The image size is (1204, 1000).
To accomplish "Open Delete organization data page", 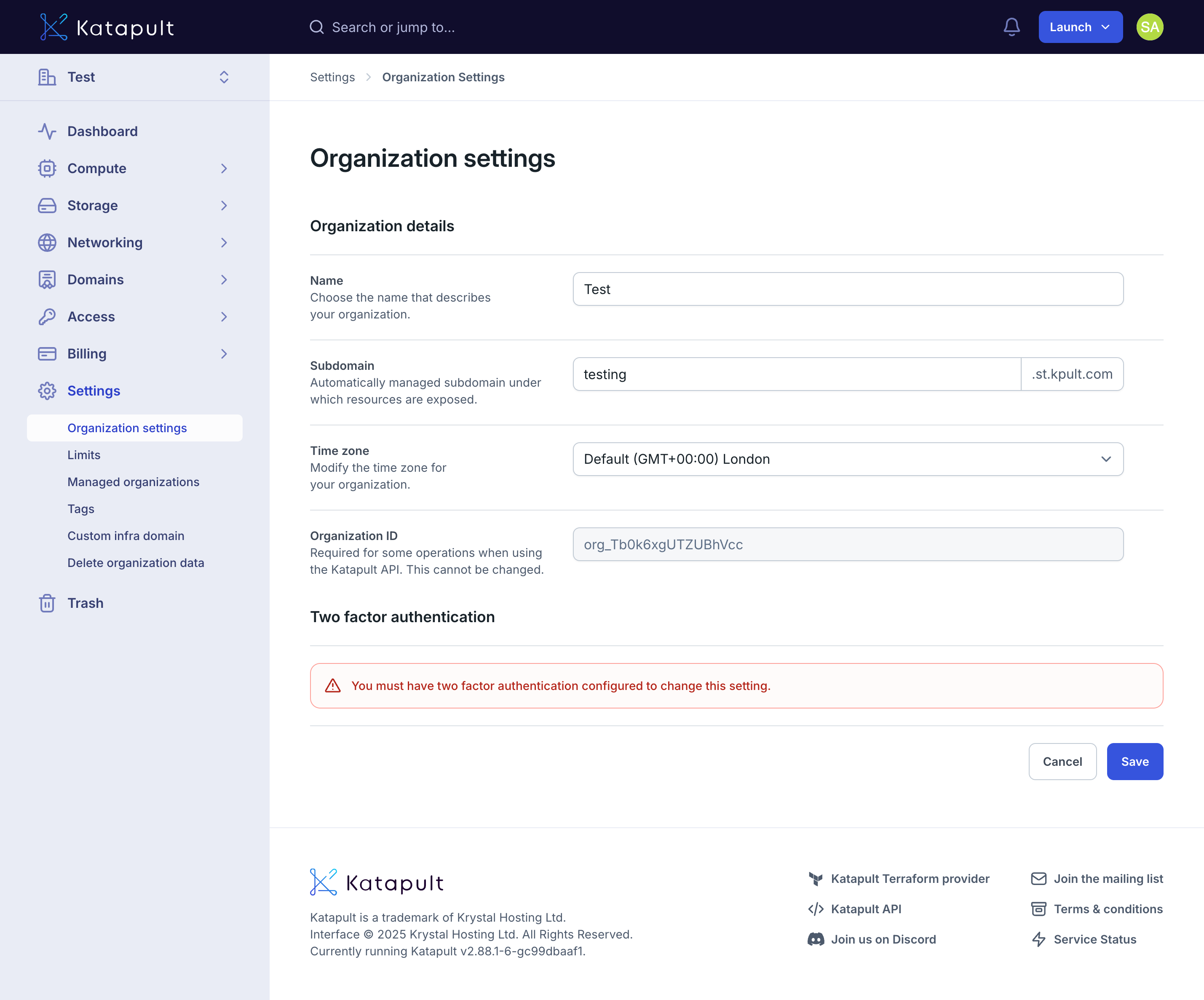I will pyautogui.click(x=135, y=563).
